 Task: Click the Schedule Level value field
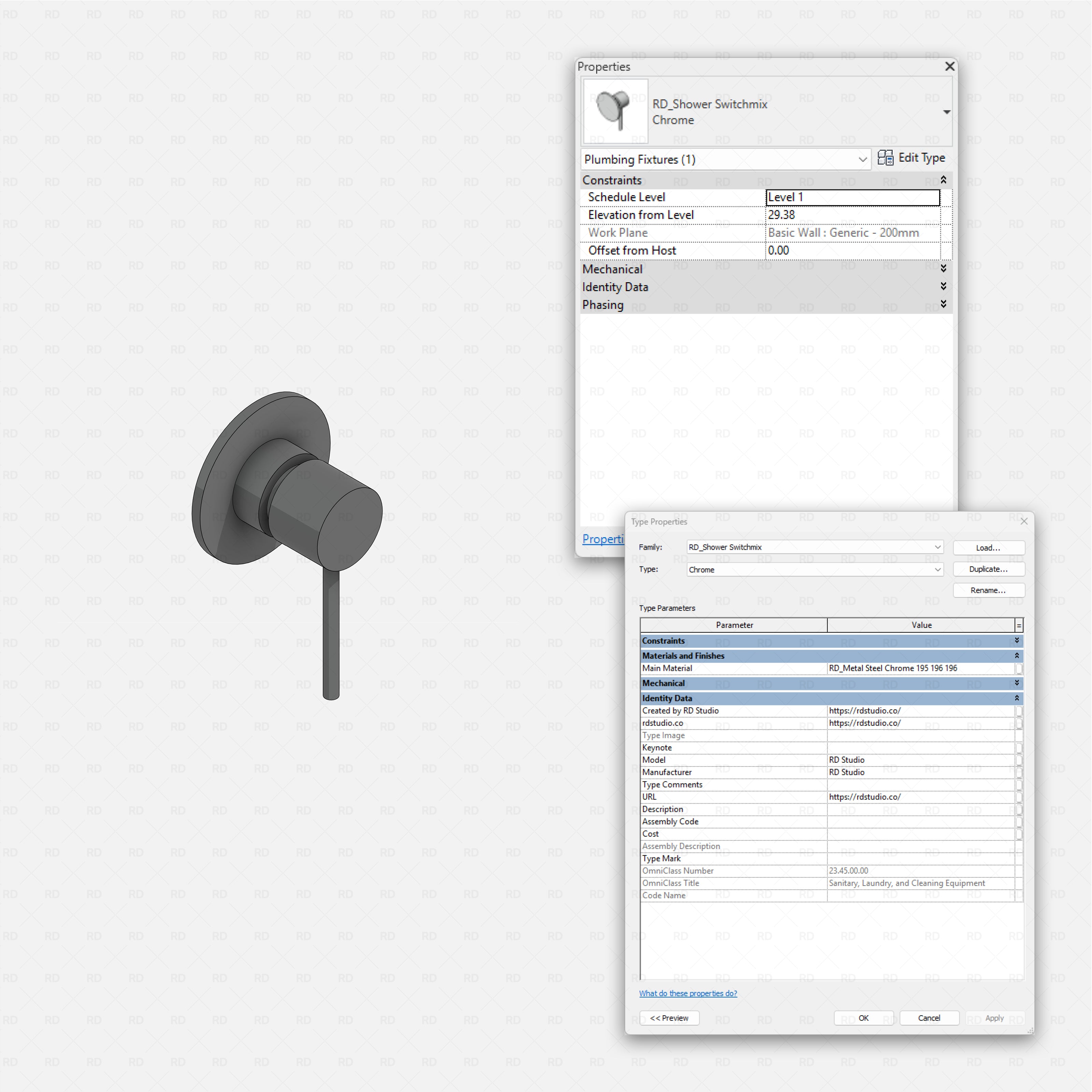coord(852,197)
